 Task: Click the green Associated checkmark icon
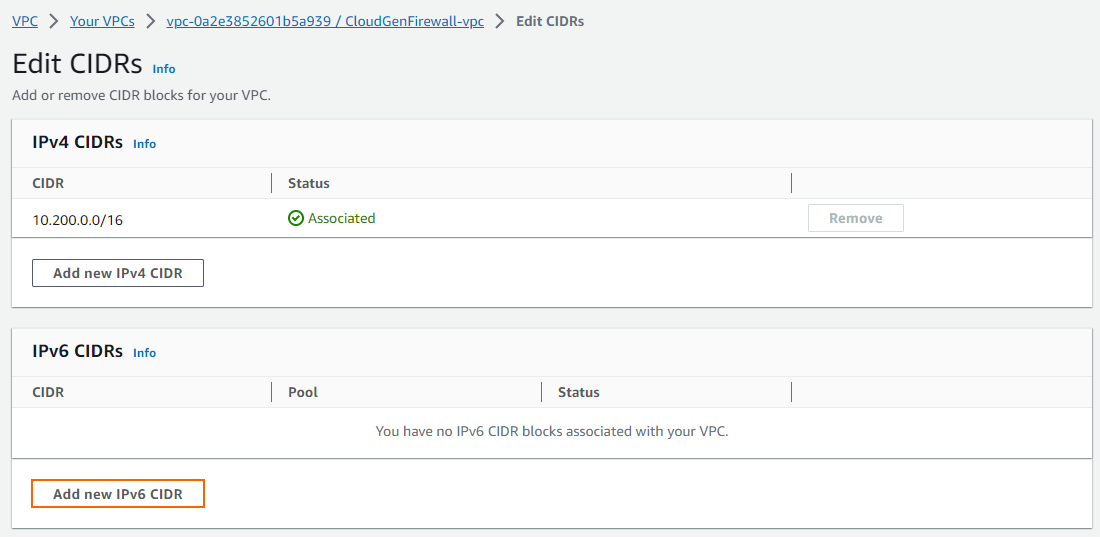[x=295, y=218]
